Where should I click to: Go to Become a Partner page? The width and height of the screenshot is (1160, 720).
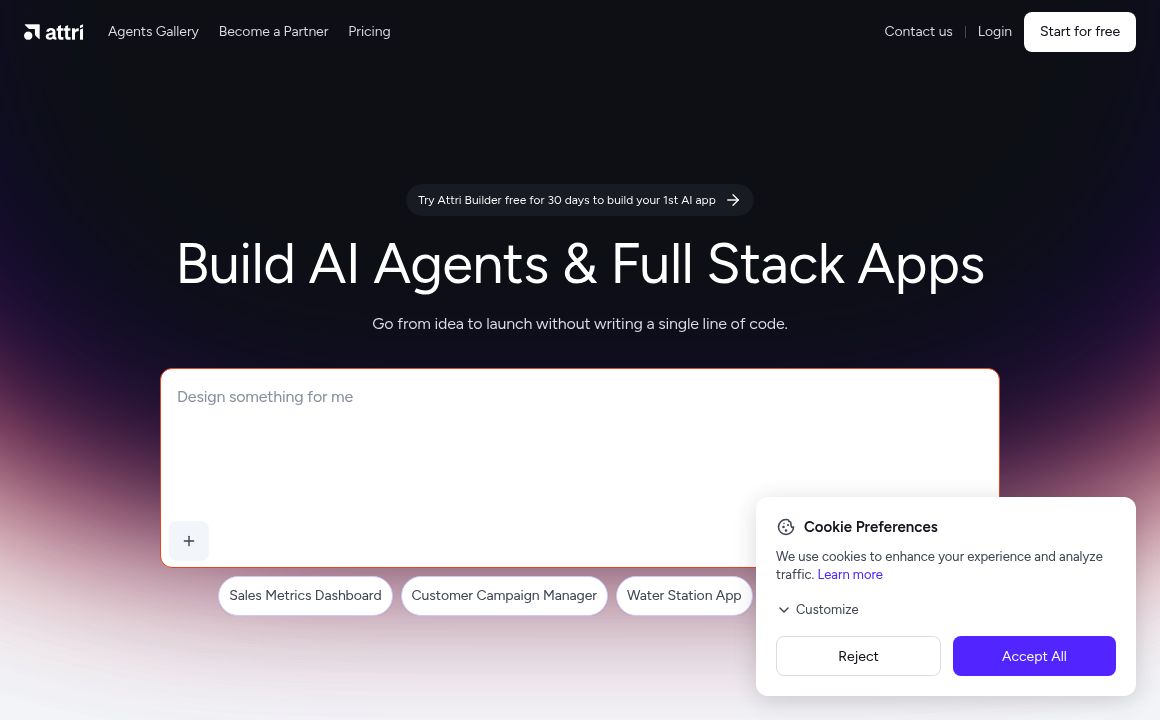click(x=273, y=32)
